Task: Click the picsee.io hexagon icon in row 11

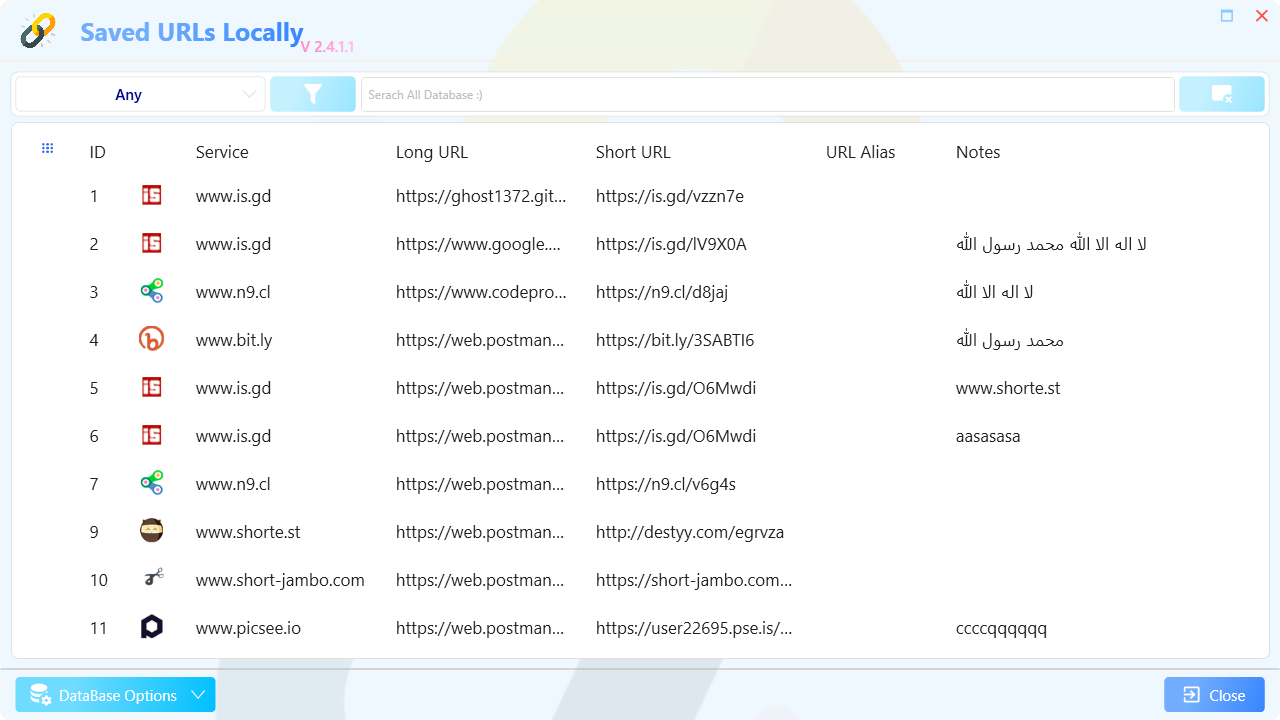Action: 151,627
